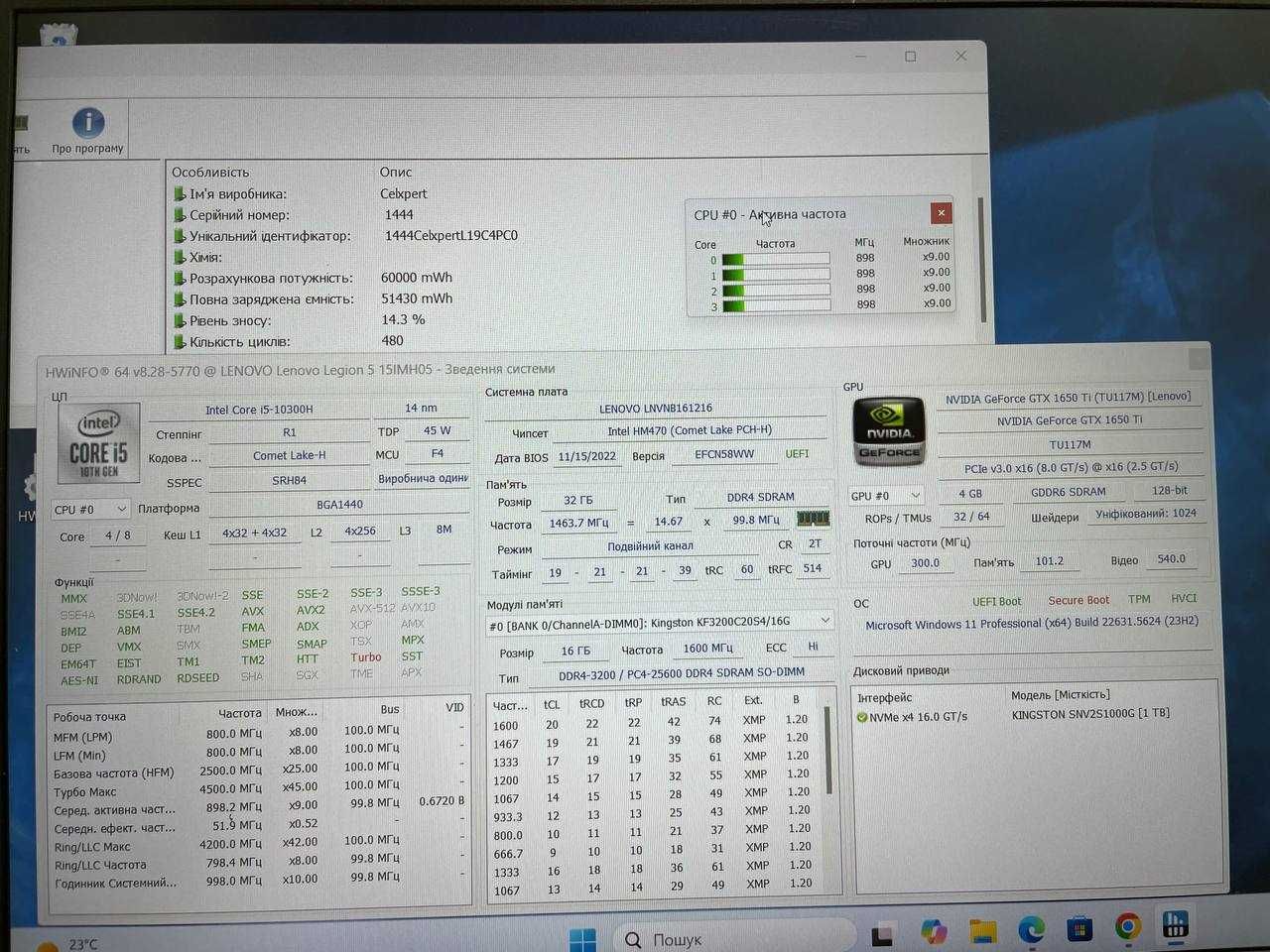Screen dimensions: 1270x952
Task: Click battery icon beside 'Ім'я виробника'
Action: pyautogui.click(x=180, y=194)
